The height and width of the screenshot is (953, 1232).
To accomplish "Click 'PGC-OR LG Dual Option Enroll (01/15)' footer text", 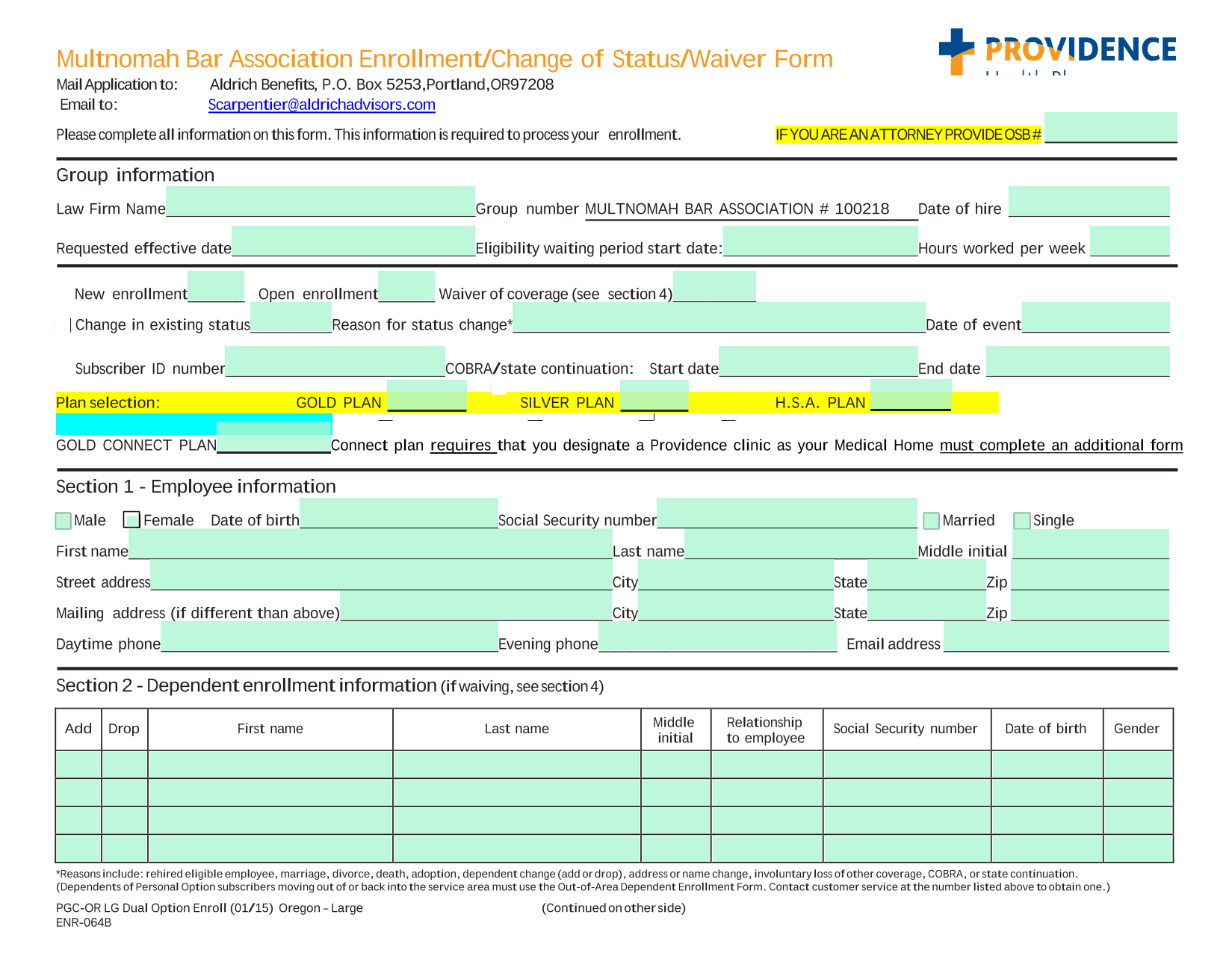I will pyautogui.click(x=165, y=908).
